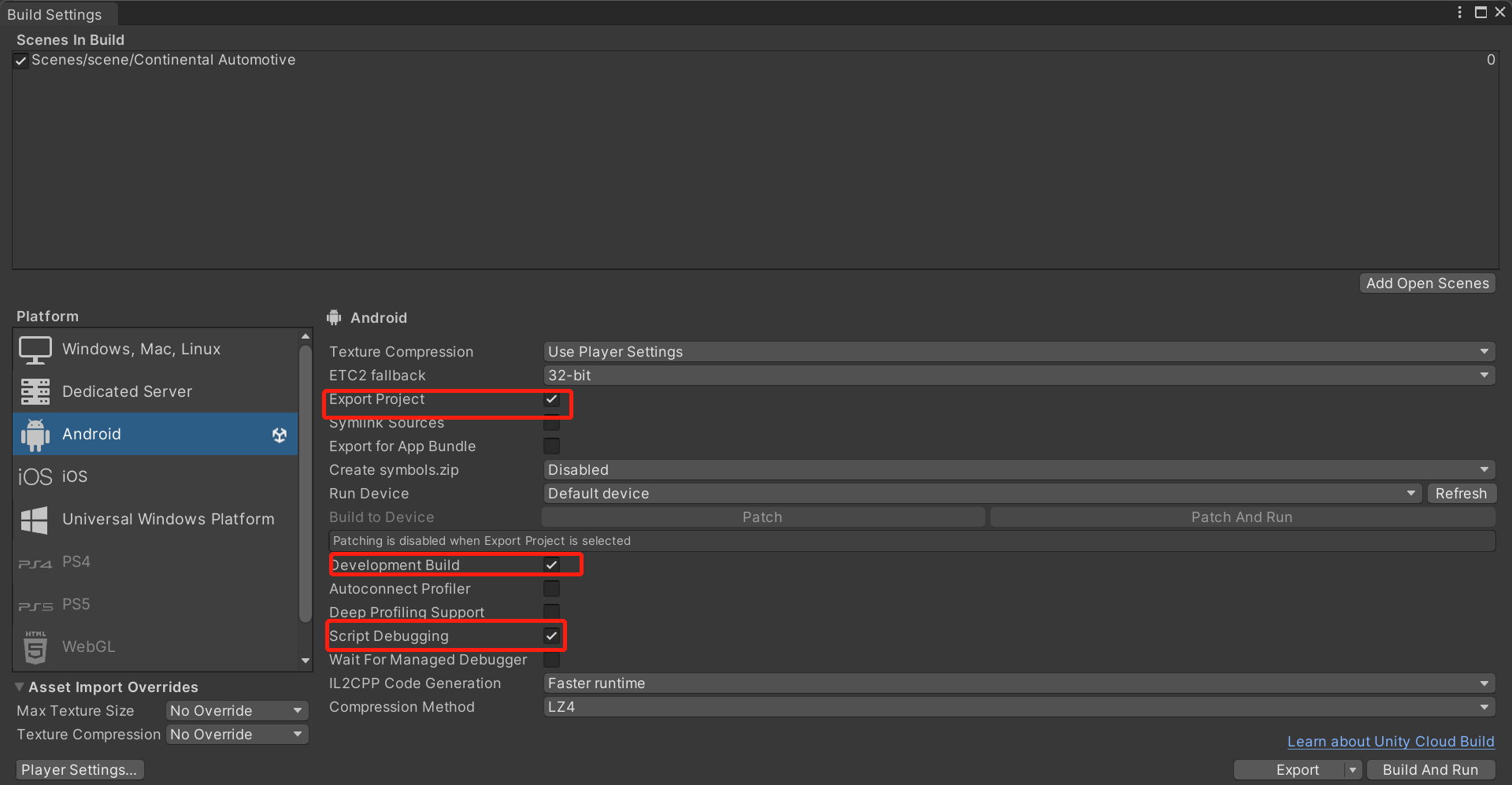Screen dimensions: 1512x785
Task: Enable Wait For Managed Debugger checkbox
Action: coord(552,660)
